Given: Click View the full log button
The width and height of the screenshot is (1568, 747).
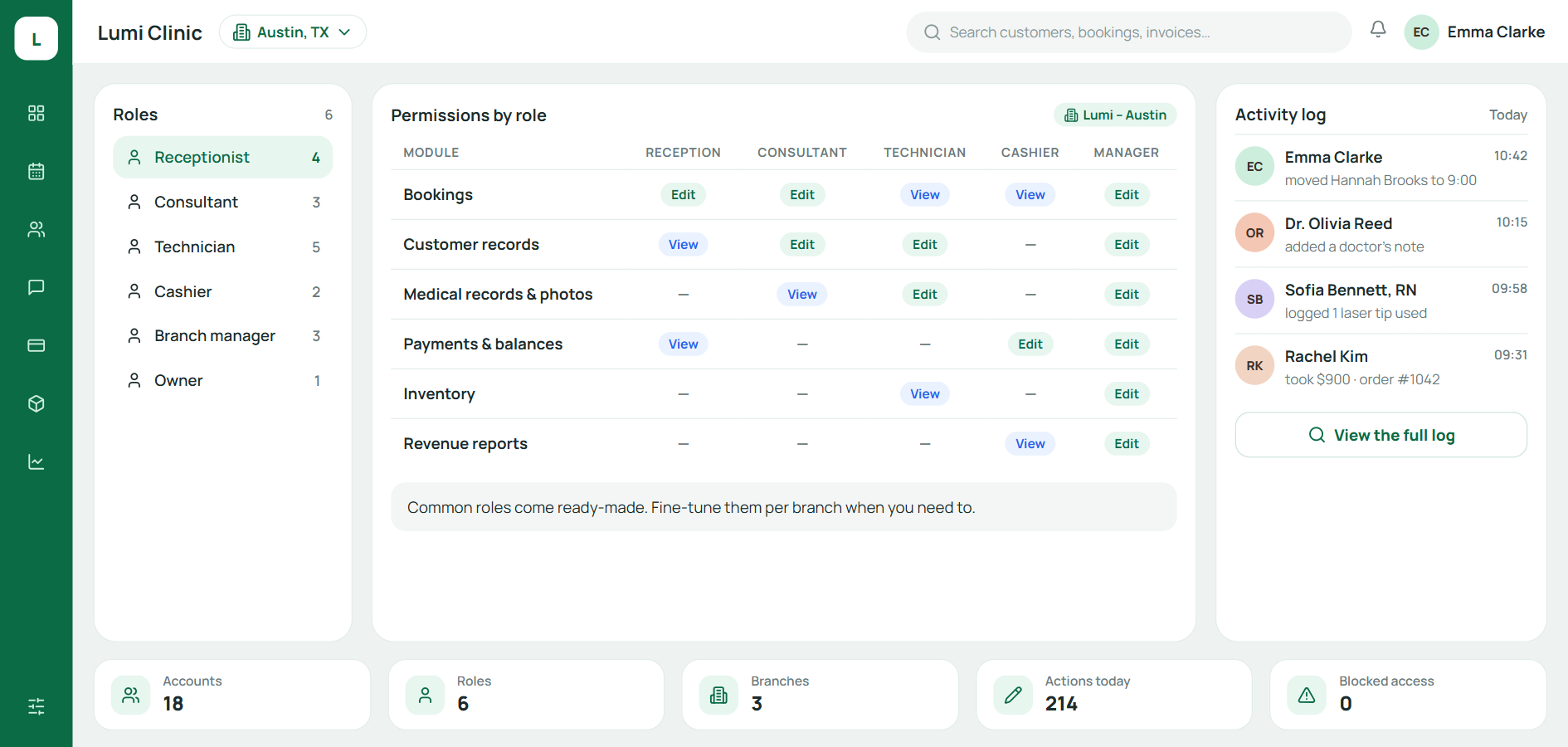Looking at the screenshot, I should click(x=1381, y=435).
